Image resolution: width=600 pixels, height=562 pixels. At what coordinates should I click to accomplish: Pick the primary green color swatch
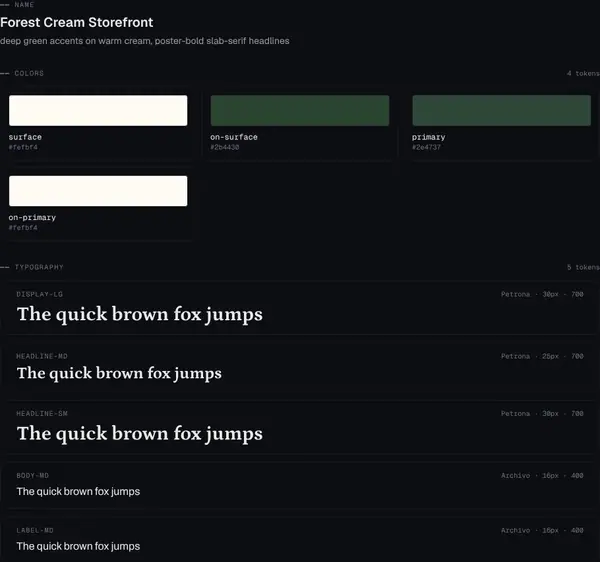coord(501,111)
